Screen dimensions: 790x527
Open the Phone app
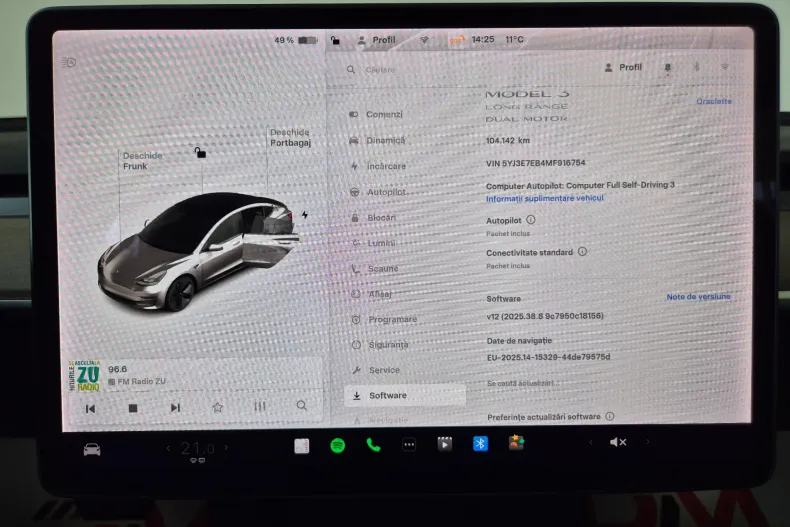[373, 445]
